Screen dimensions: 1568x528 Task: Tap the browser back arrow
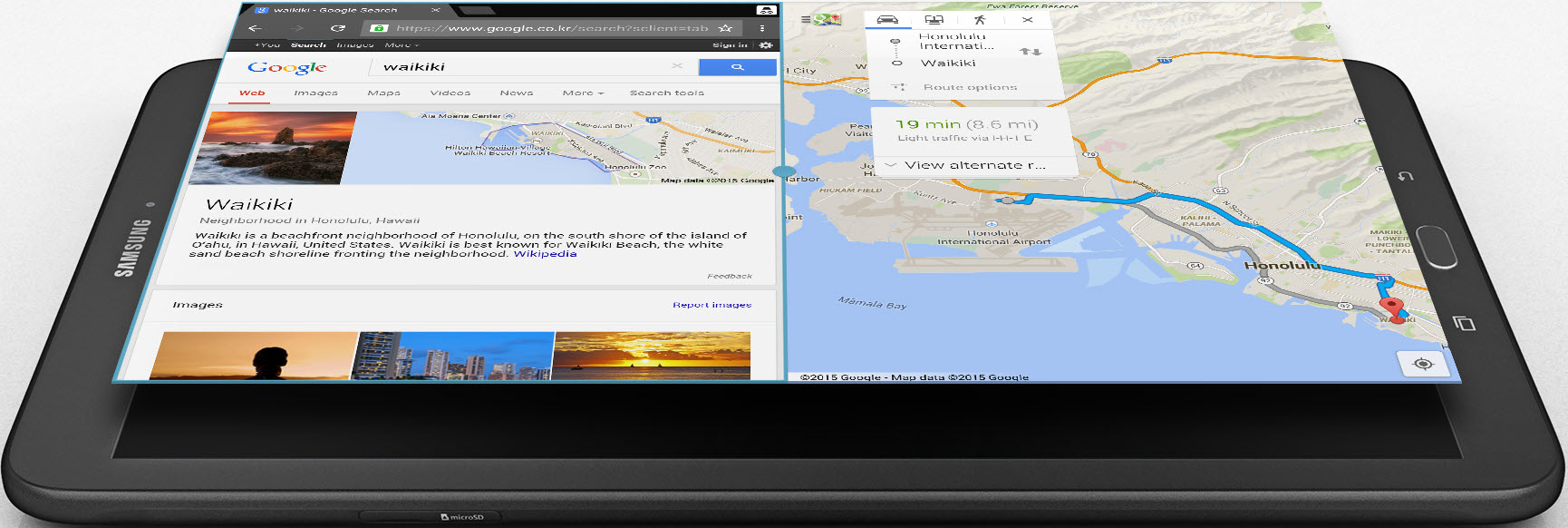coord(255,28)
